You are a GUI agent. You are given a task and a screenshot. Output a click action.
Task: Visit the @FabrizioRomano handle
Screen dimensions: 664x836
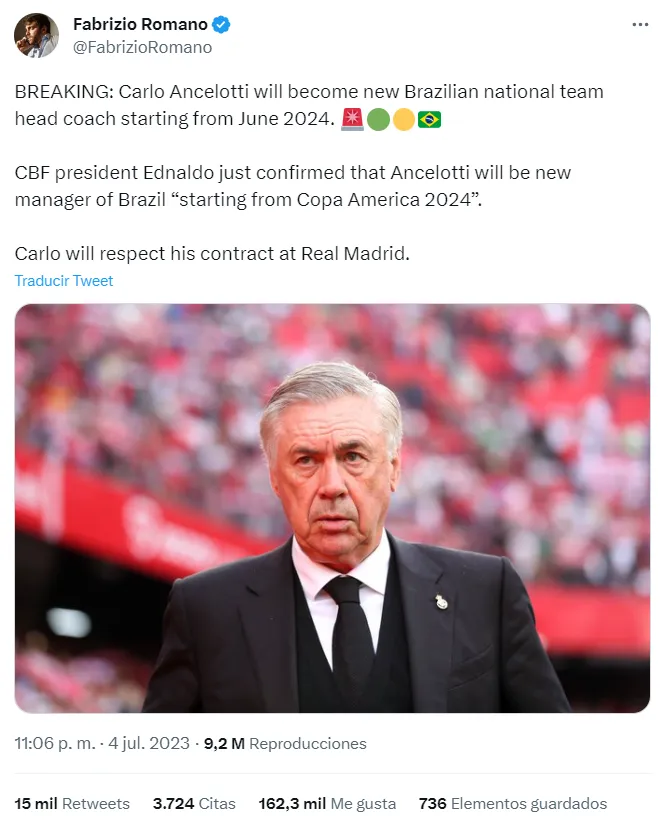coord(143,47)
